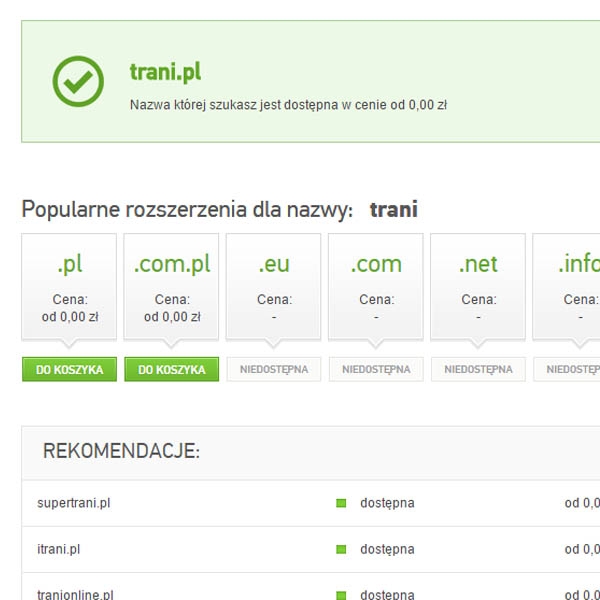Click green status square beside tranionline.pl
Image resolution: width=600 pixels, height=600 pixels.
click(341, 594)
